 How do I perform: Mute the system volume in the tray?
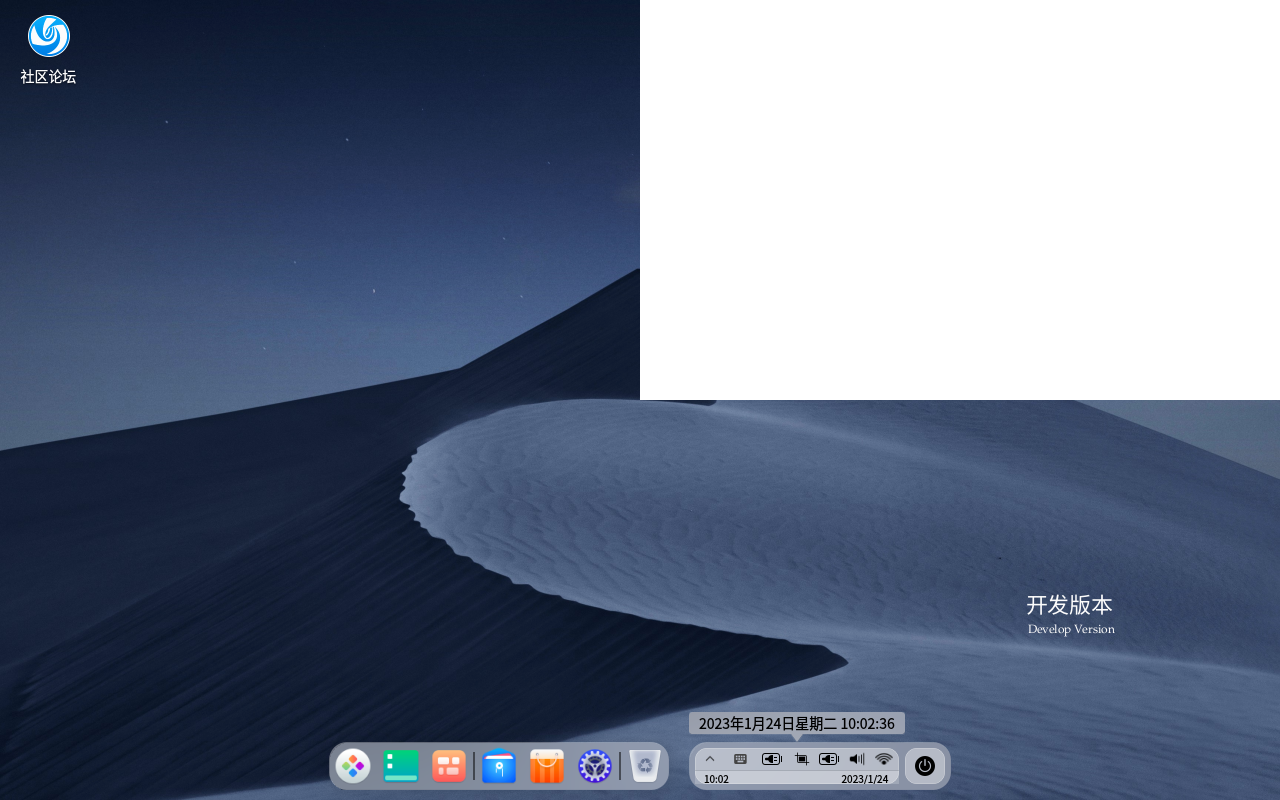(x=856, y=758)
